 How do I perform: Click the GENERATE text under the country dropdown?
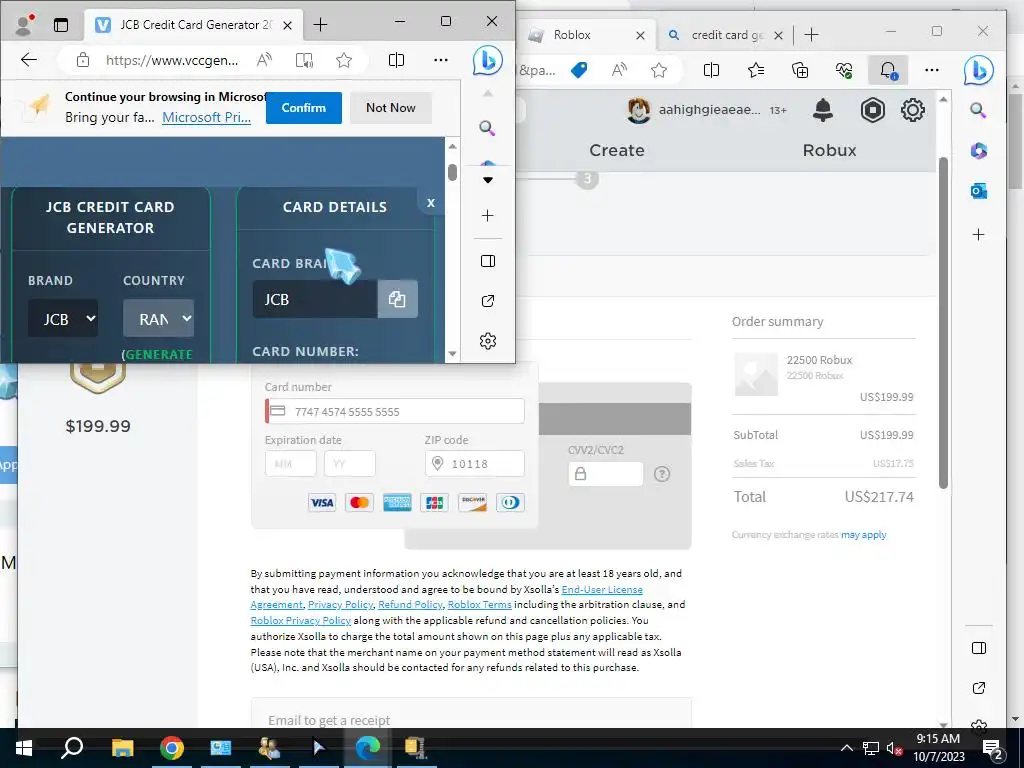coord(159,355)
